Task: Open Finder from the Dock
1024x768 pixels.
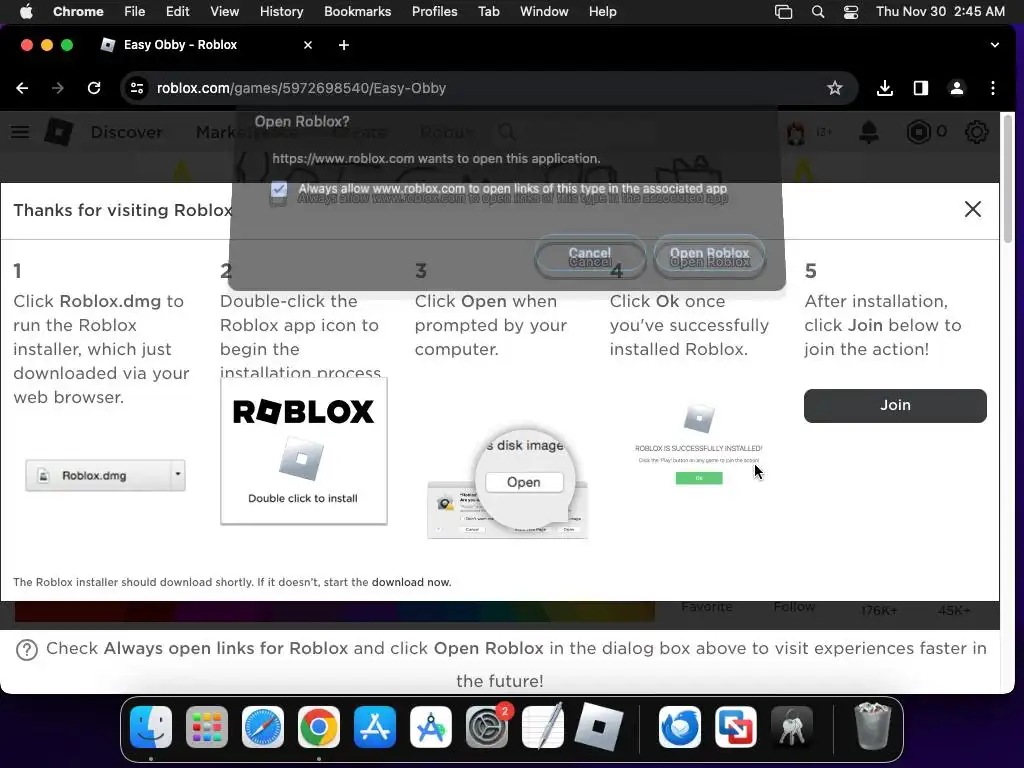Action: [x=151, y=727]
